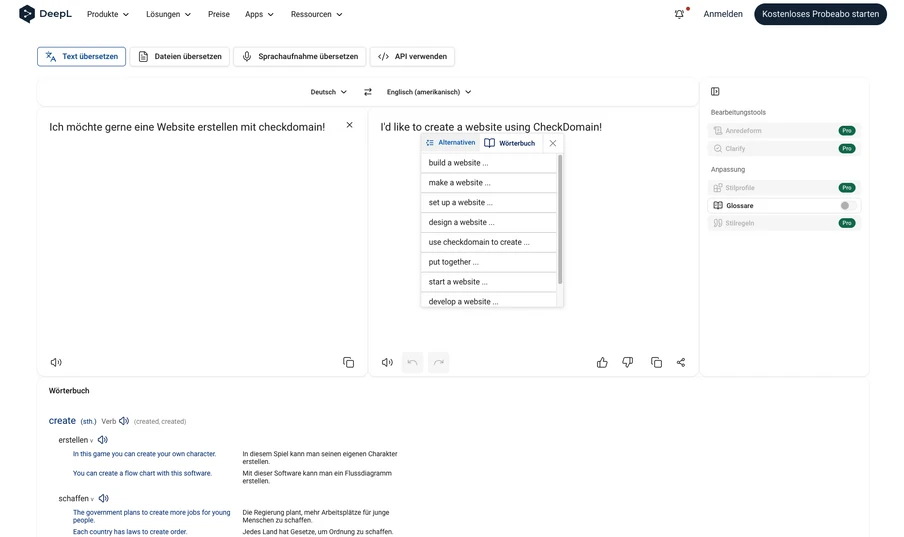Screen dimensions: 904x537
Task: Click example 'Each country has laws to create order.'
Action: pyautogui.click(x=130, y=532)
